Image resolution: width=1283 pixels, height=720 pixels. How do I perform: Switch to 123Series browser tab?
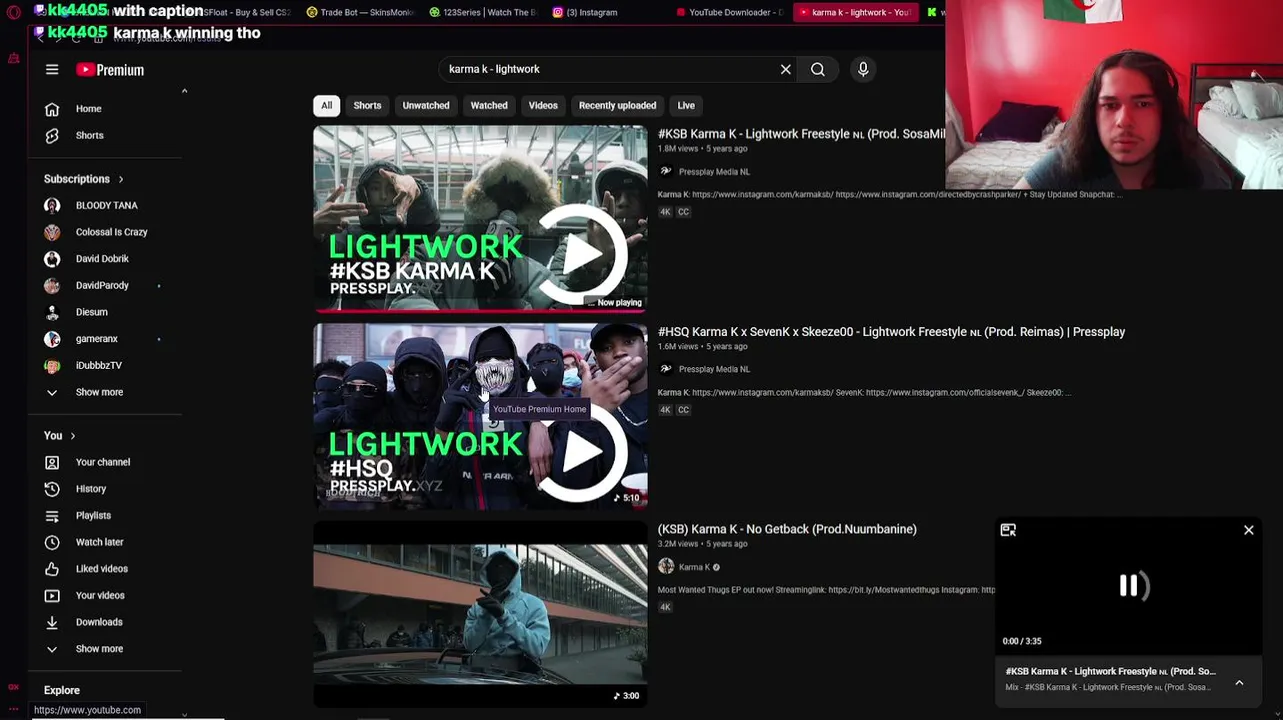[483, 12]
